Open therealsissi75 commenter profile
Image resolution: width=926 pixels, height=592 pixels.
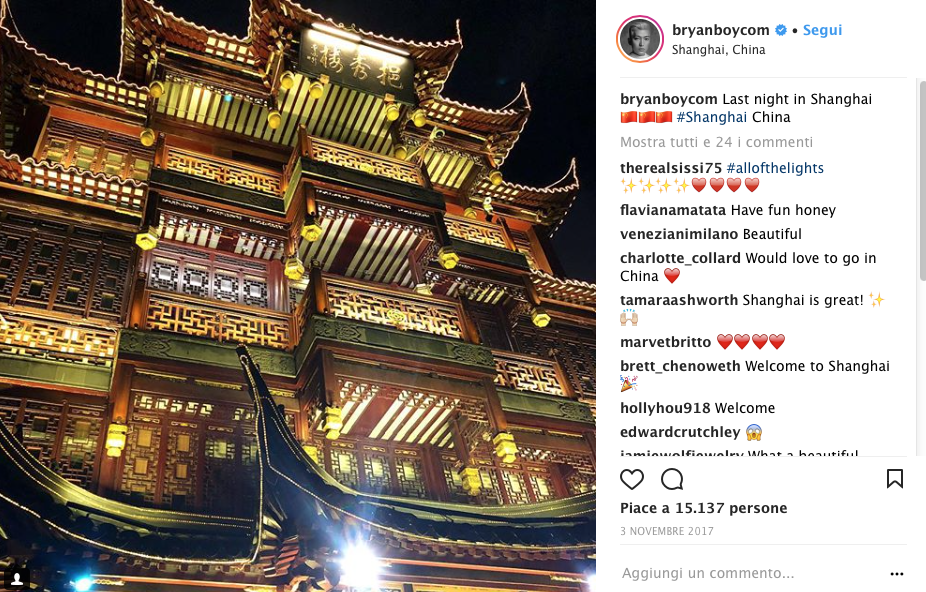(x=671, y=168)
